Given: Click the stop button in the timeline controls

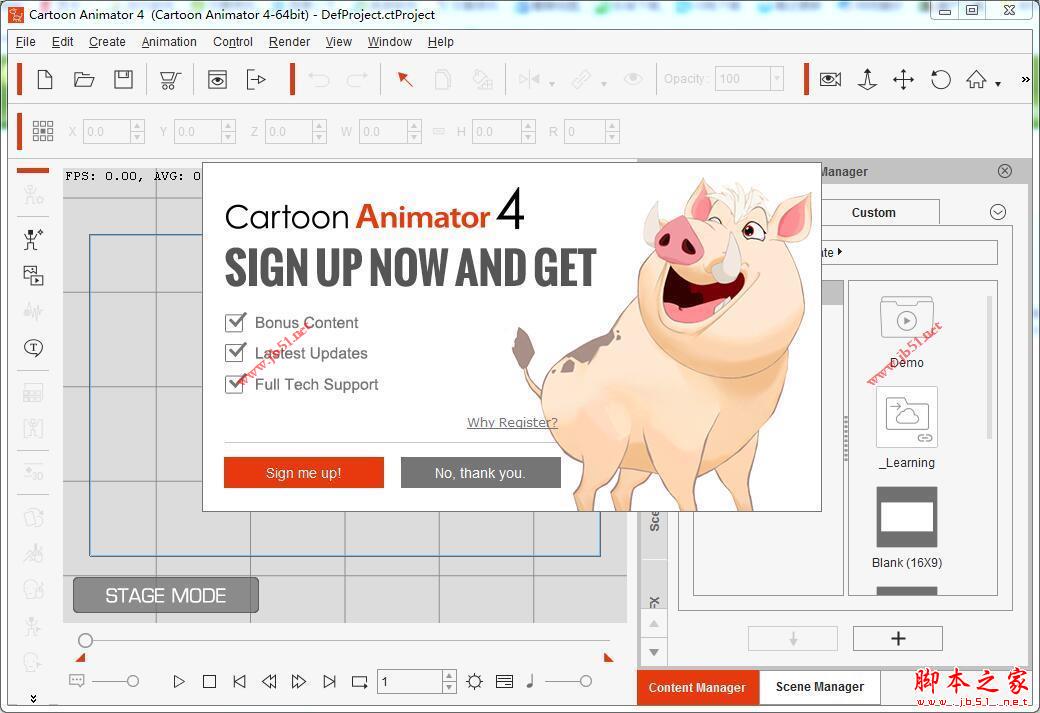Looking at the screenshot, I should (x=210, y=681).
